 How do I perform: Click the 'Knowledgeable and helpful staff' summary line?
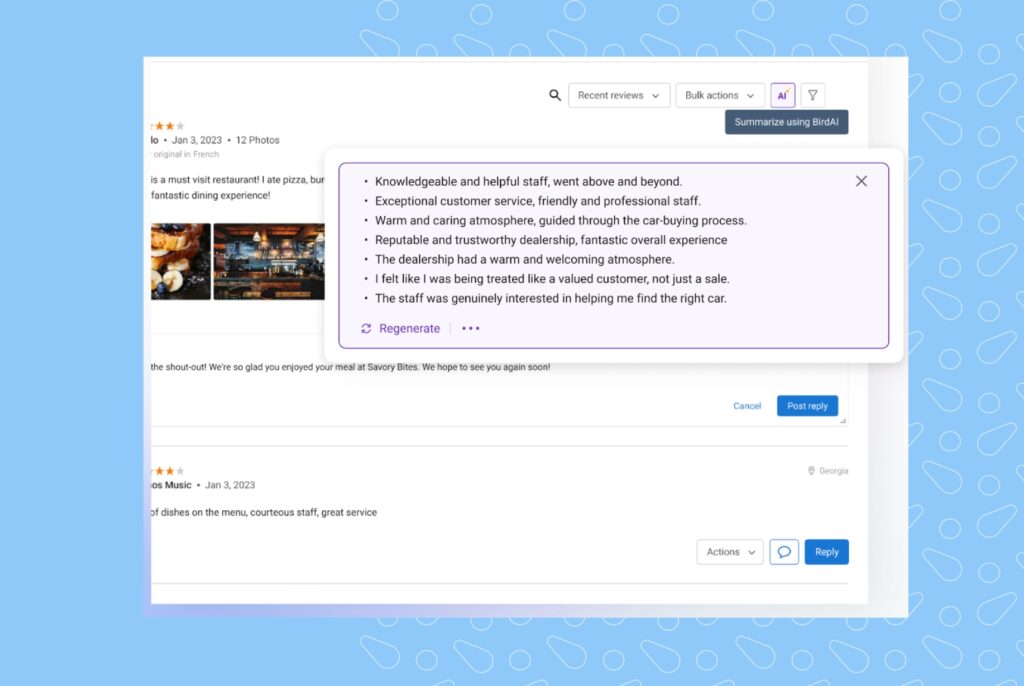(x=528, y=182)
